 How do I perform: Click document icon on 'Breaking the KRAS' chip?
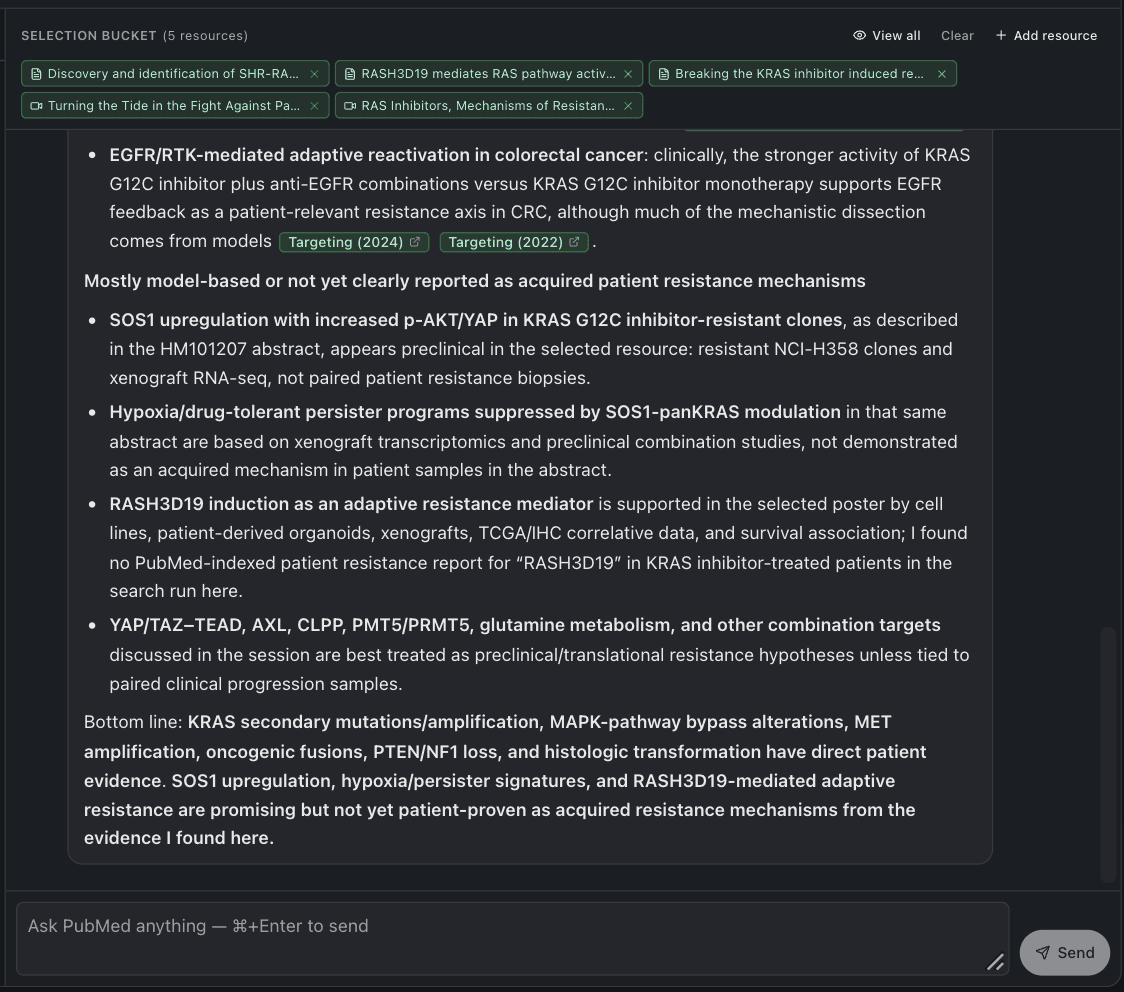[664, 74]
